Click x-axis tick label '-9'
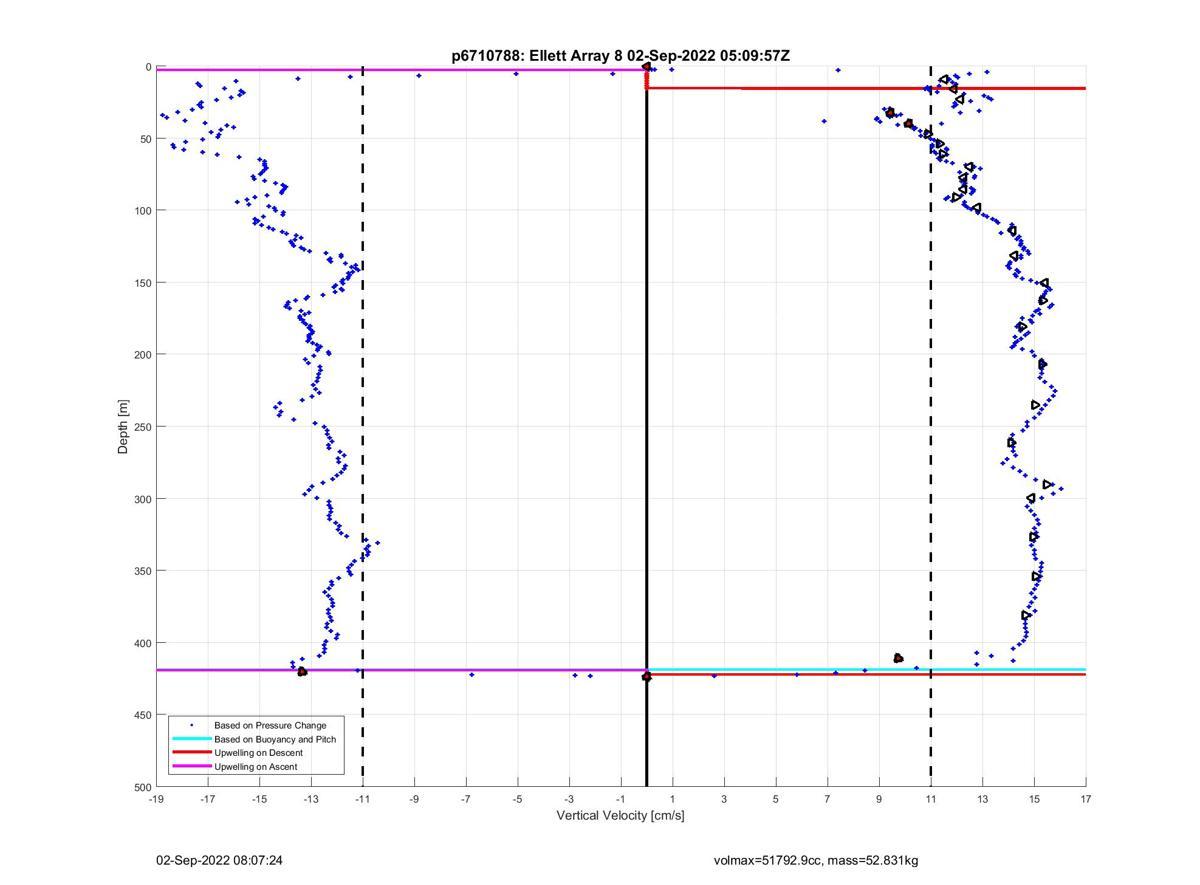The width and height of the screenshot is (1200, 885). click(x=414, y=799)
